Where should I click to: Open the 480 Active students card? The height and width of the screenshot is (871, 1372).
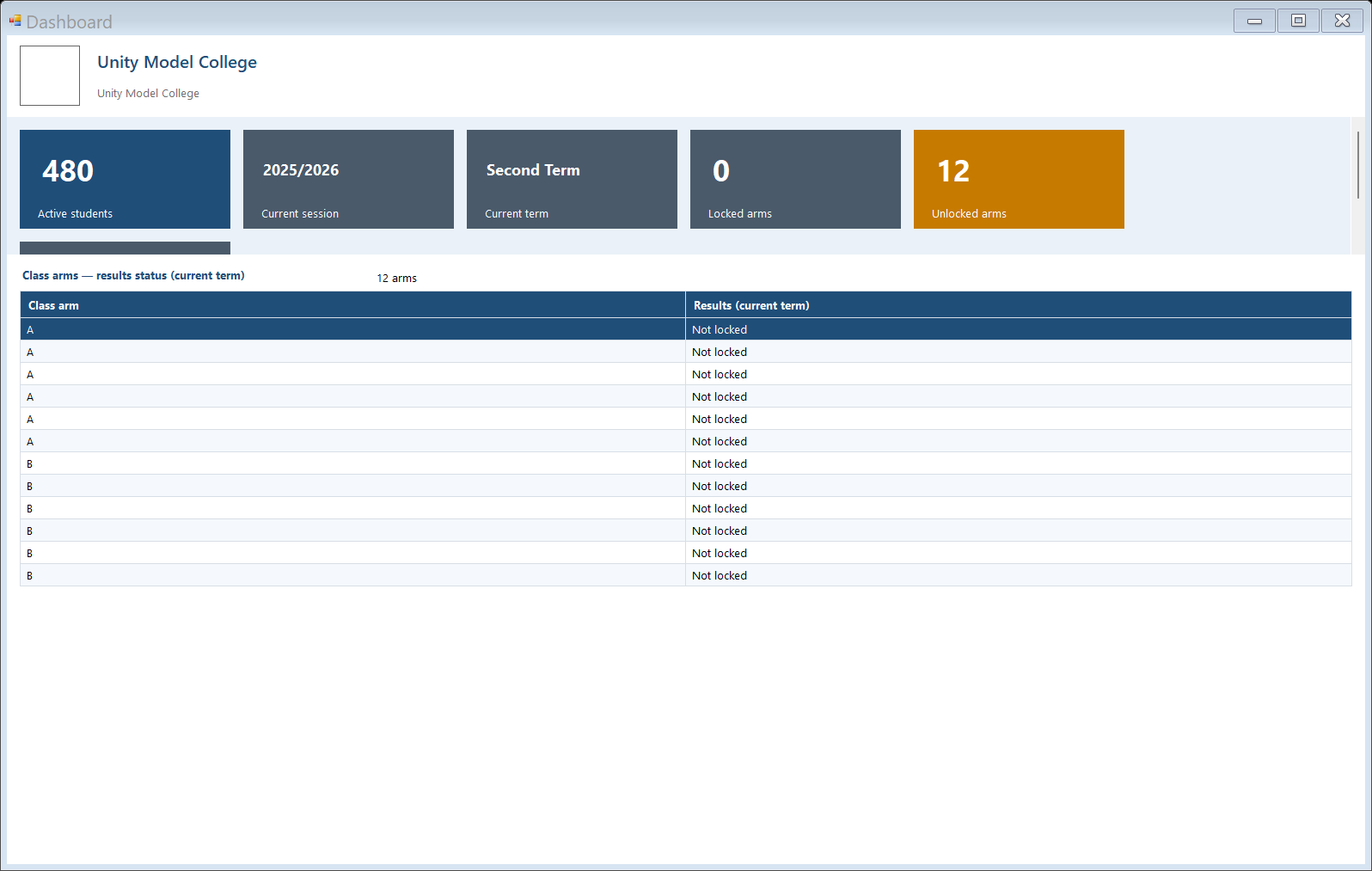tap(125, 179)
